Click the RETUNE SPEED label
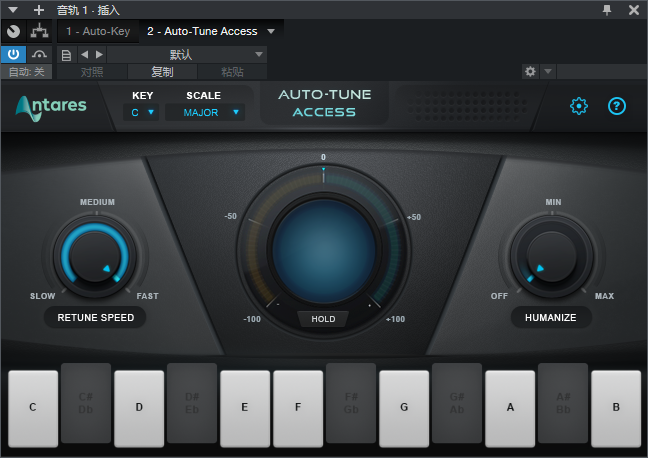The height and width of the screenshot is (458, 648). pyautogui.click(x=95, y=317)
